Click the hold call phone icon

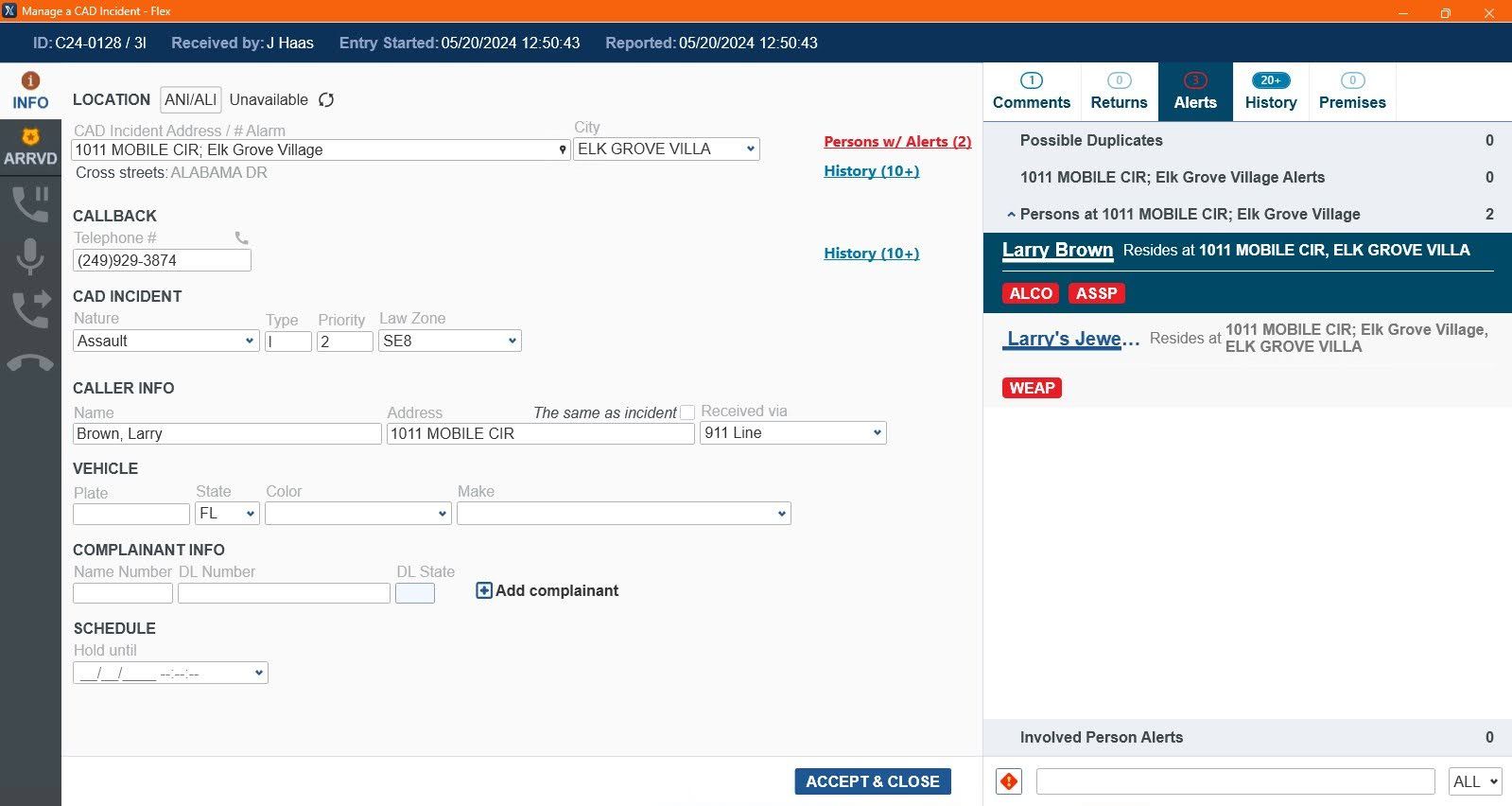[30, 203]
